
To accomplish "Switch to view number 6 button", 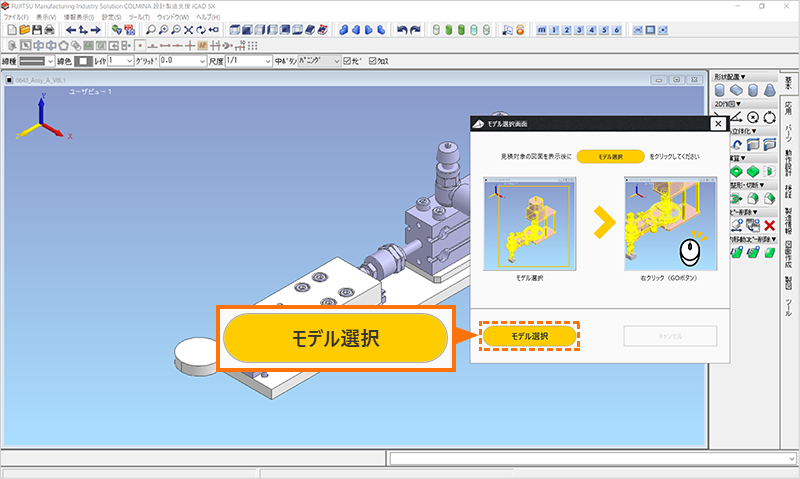I will click(616, 30).
